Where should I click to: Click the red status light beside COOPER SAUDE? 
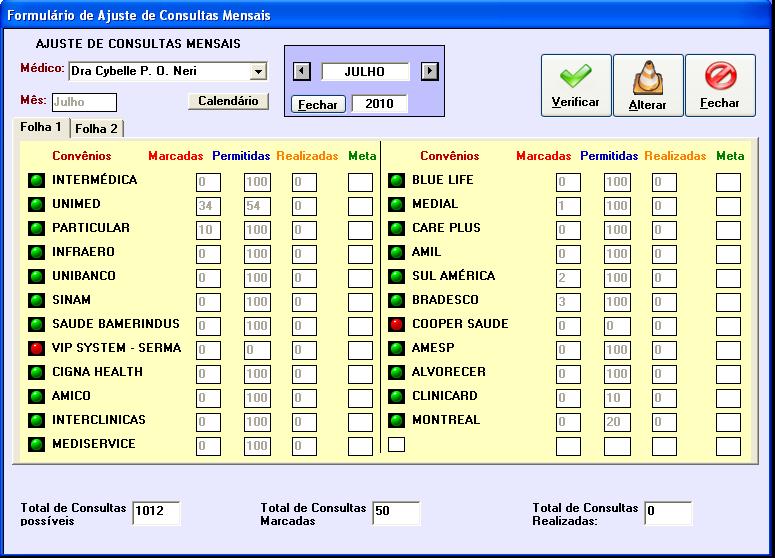396,324
